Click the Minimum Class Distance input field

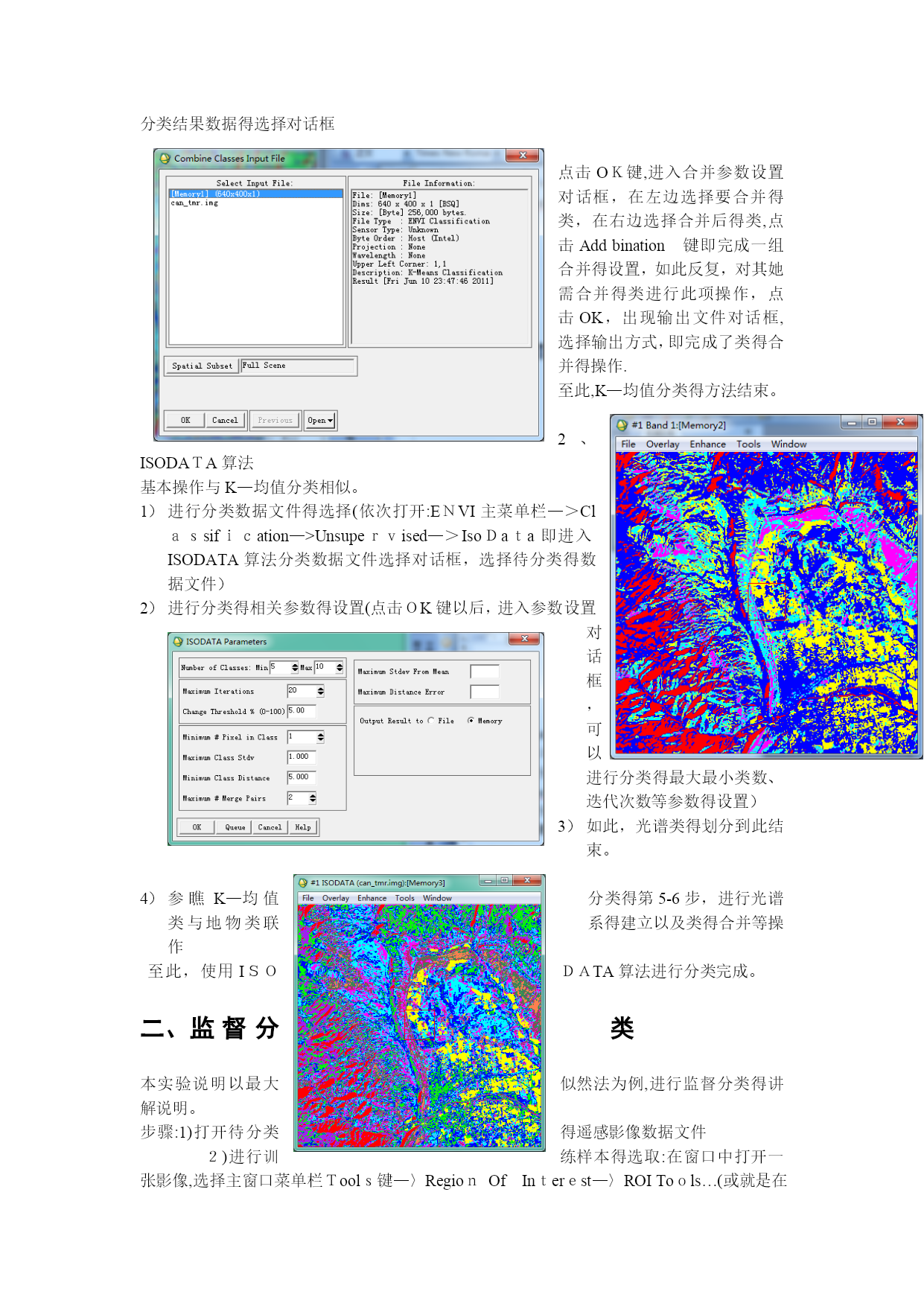302,777
